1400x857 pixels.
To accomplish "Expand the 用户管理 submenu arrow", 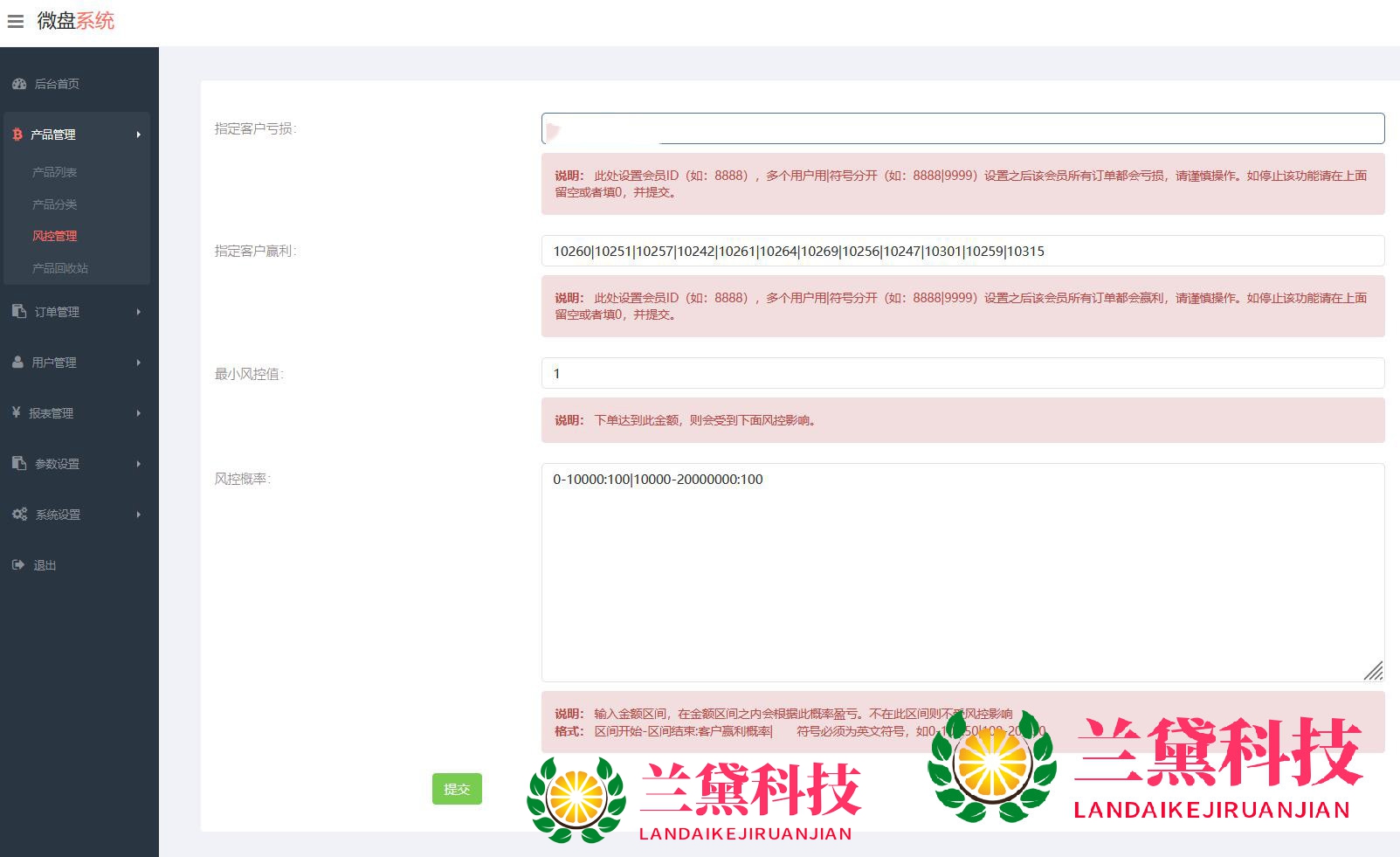I will 138,363.
